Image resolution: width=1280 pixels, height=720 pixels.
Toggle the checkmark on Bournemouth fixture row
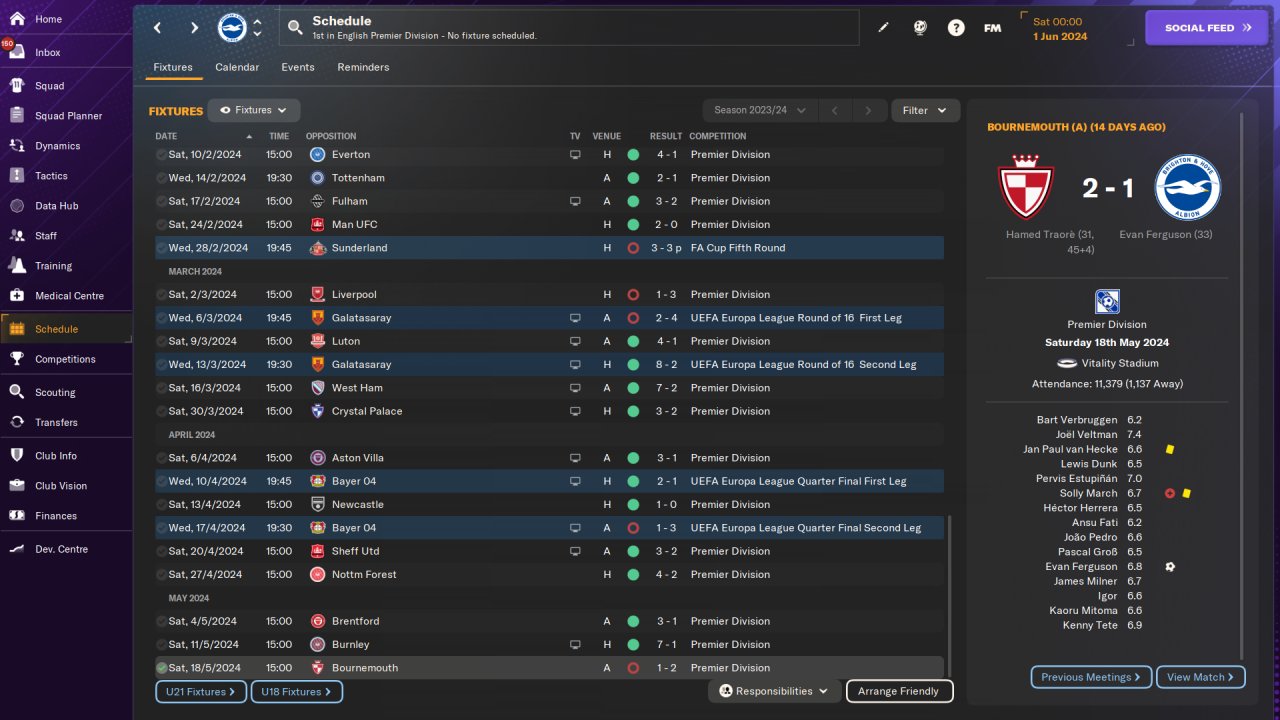161,668
